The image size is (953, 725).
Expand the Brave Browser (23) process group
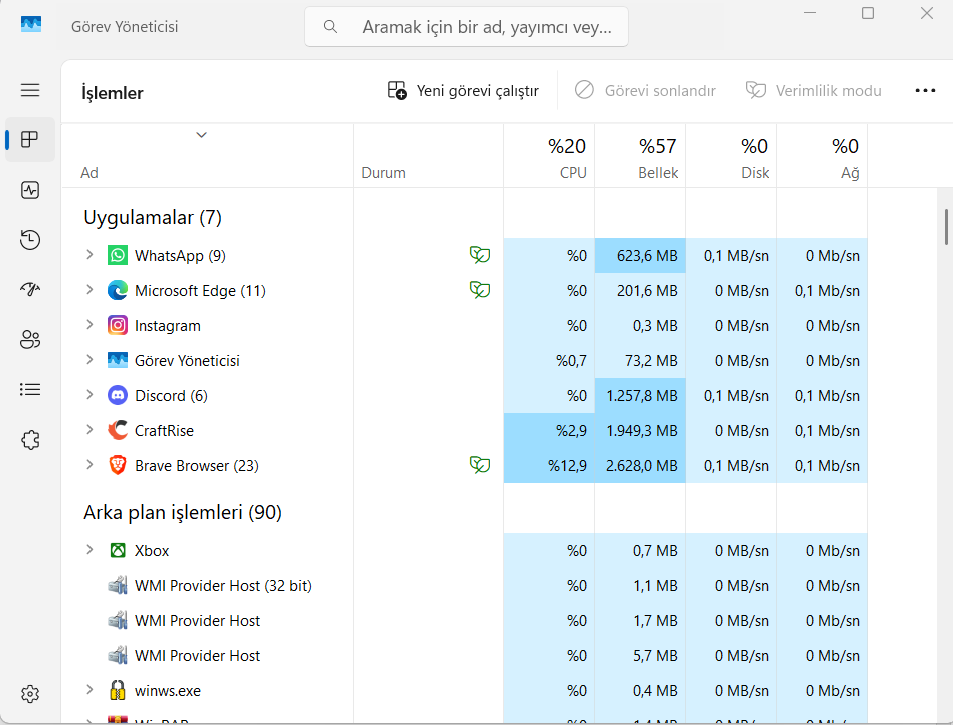pyautogui.click(x=90, y=465)
